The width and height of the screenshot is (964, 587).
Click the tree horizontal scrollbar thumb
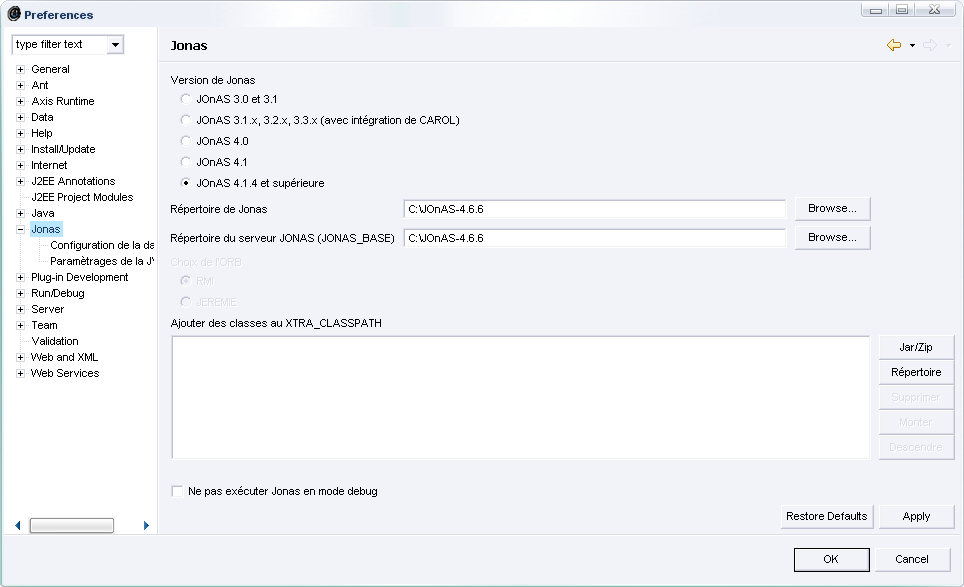click(x=72, y=526)
